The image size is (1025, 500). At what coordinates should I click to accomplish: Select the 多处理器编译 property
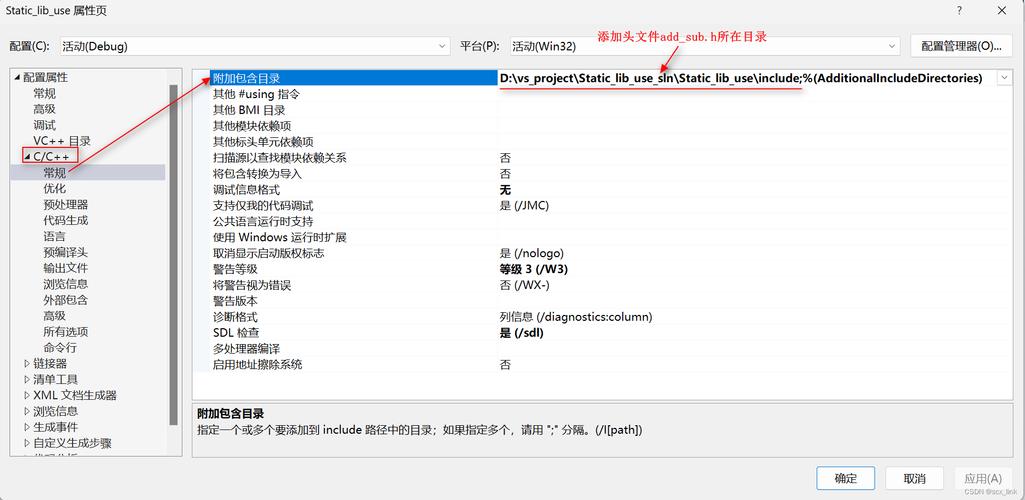point(246,349)
